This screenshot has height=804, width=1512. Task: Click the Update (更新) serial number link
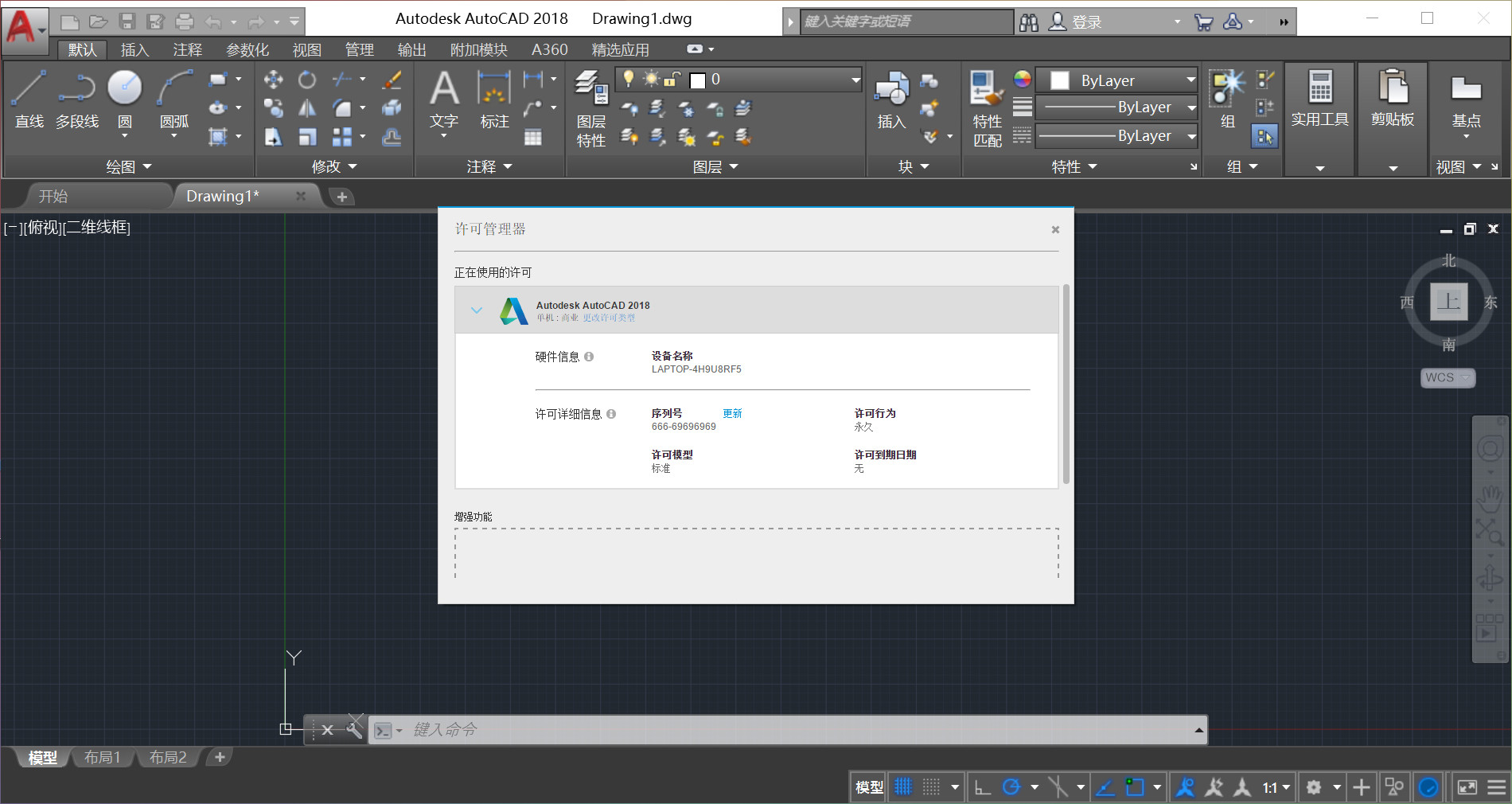(x=732, y=413)
